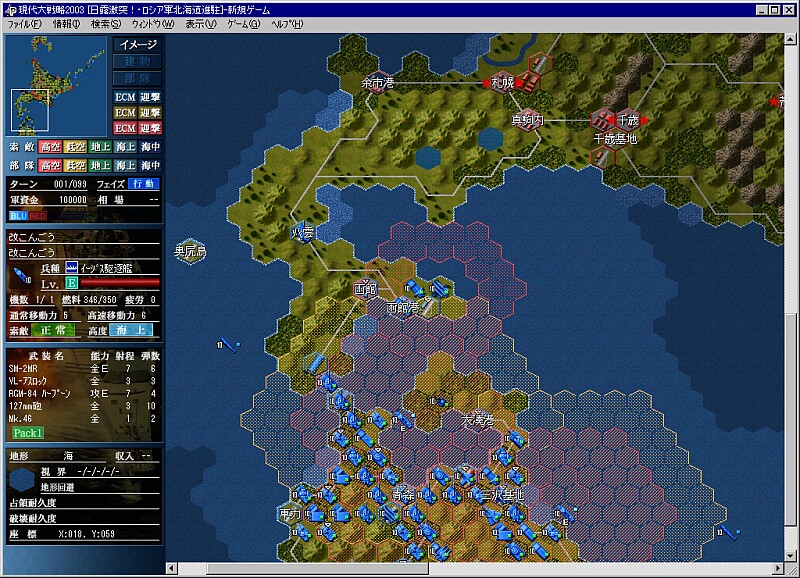Toggle 索敵 地上 search filter

[x=101, y=147]
